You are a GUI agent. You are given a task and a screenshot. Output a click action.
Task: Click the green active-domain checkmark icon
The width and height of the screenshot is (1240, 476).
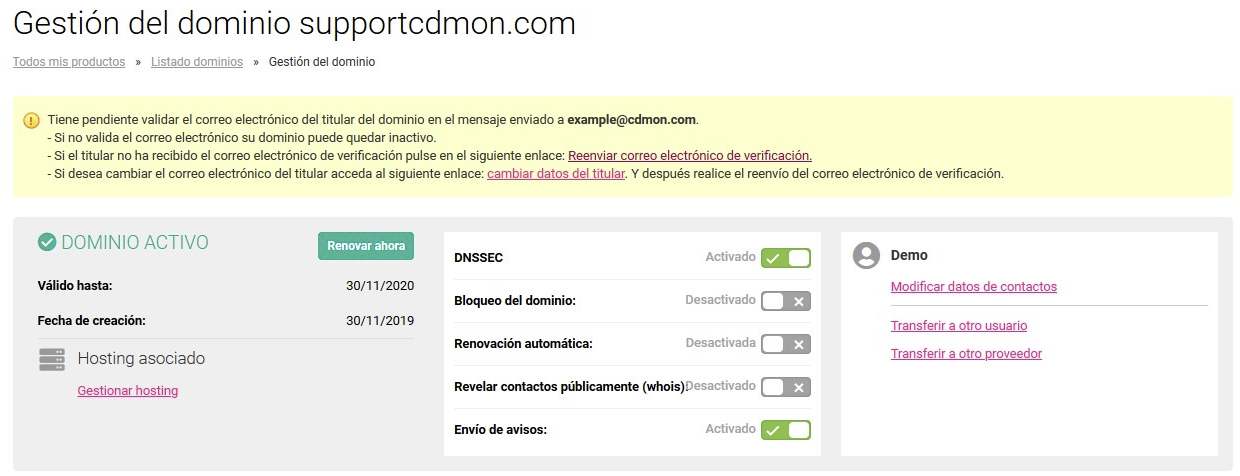pyautogui.click(x=47, y=243)
